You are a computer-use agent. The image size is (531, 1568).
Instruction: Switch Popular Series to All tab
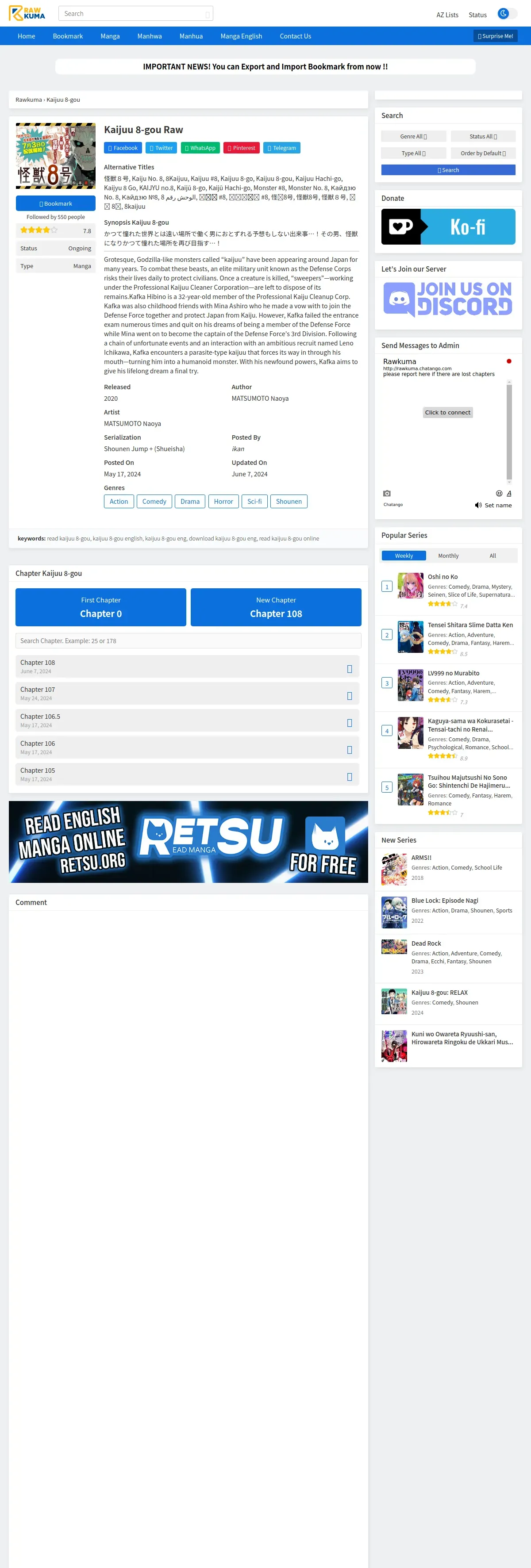[493, 556]
